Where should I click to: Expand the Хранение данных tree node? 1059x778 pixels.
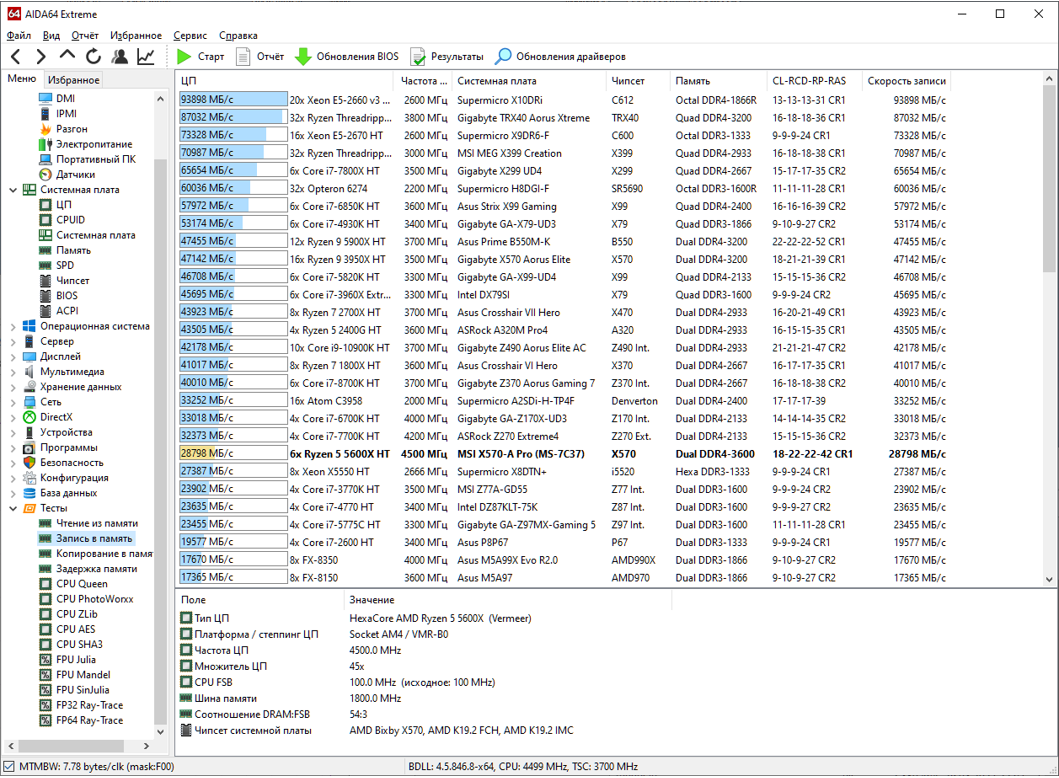(13, 388)
